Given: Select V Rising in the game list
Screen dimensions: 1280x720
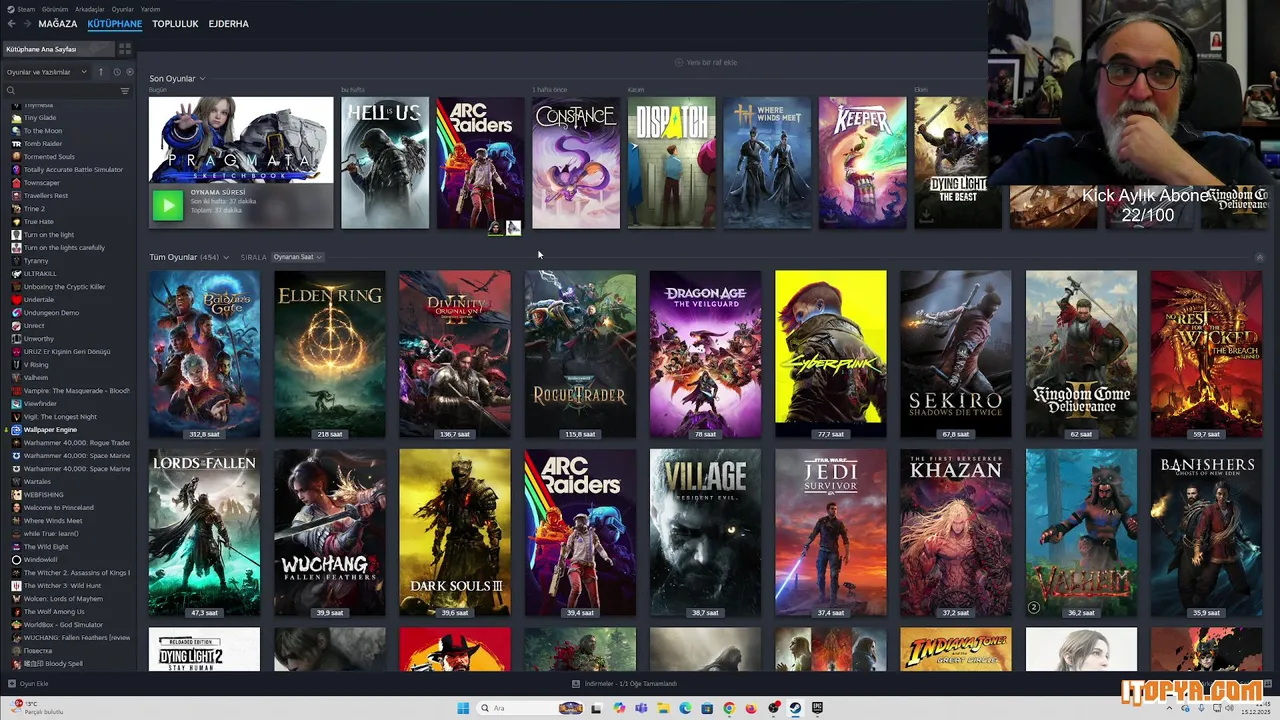Looking at the screenshot, I should pos(36,365).
